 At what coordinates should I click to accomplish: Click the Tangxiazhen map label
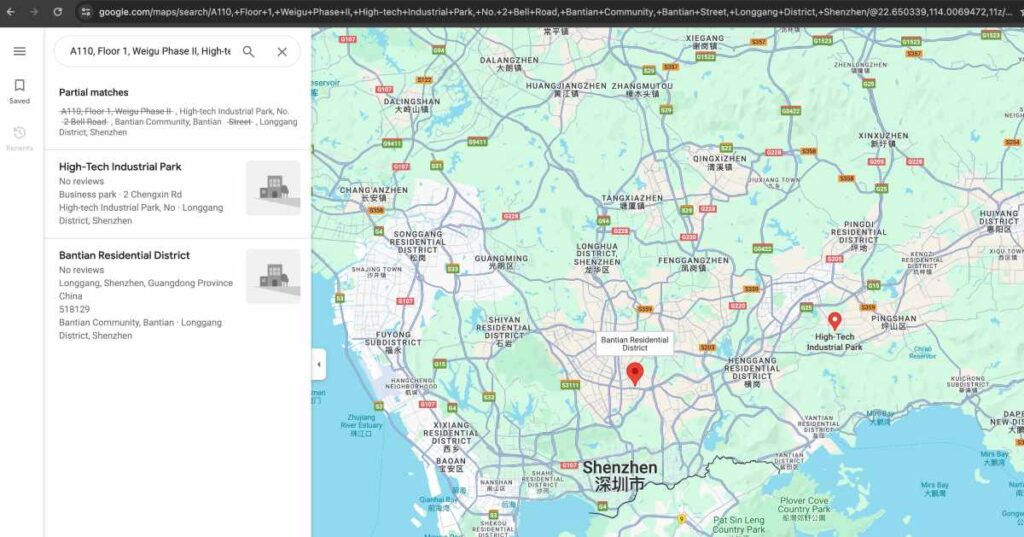click(632, 202)
